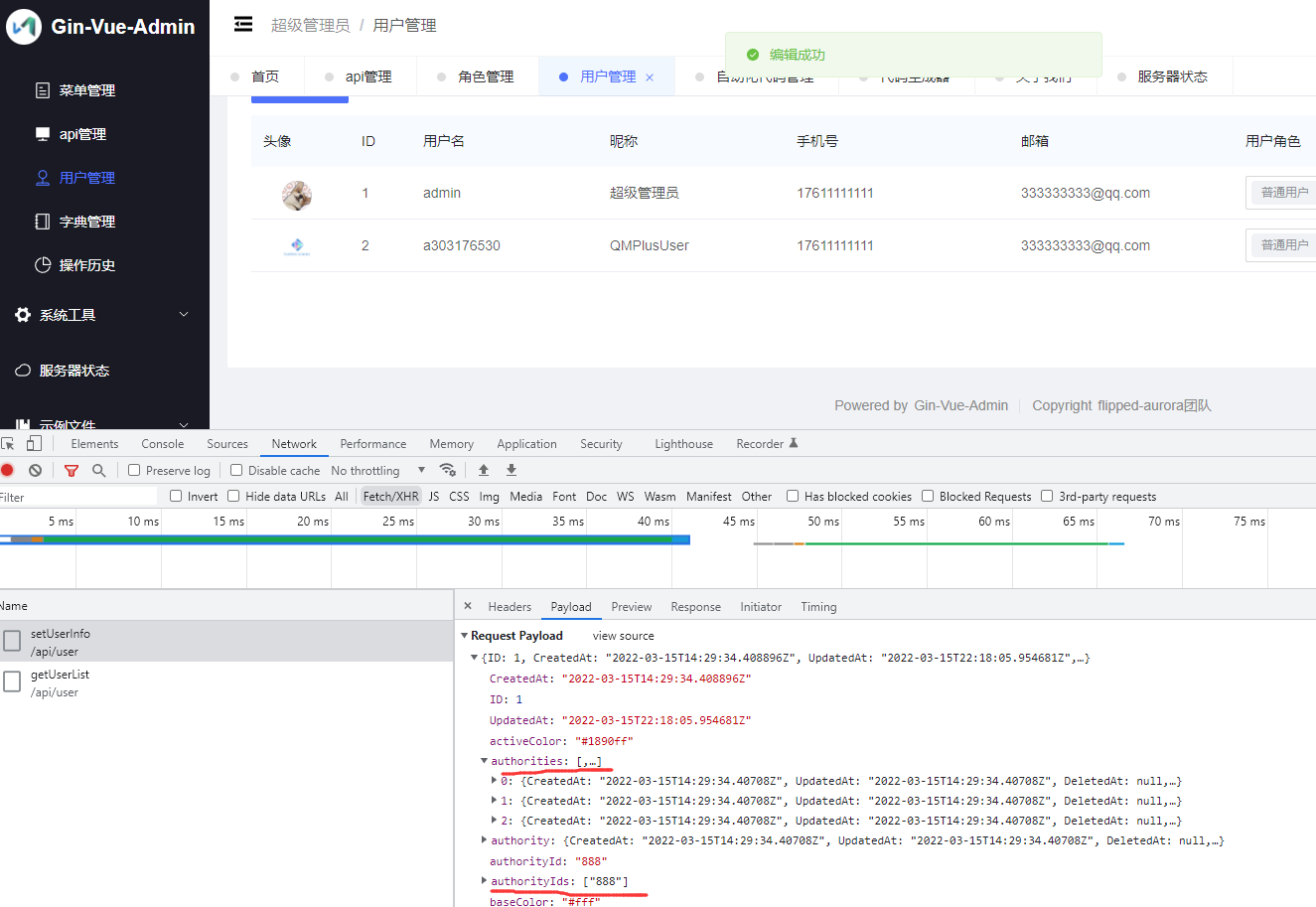Viewport: 1316px width, 907px height.
Task: Click the import HAR file icon
Action: tap(484, 469)
